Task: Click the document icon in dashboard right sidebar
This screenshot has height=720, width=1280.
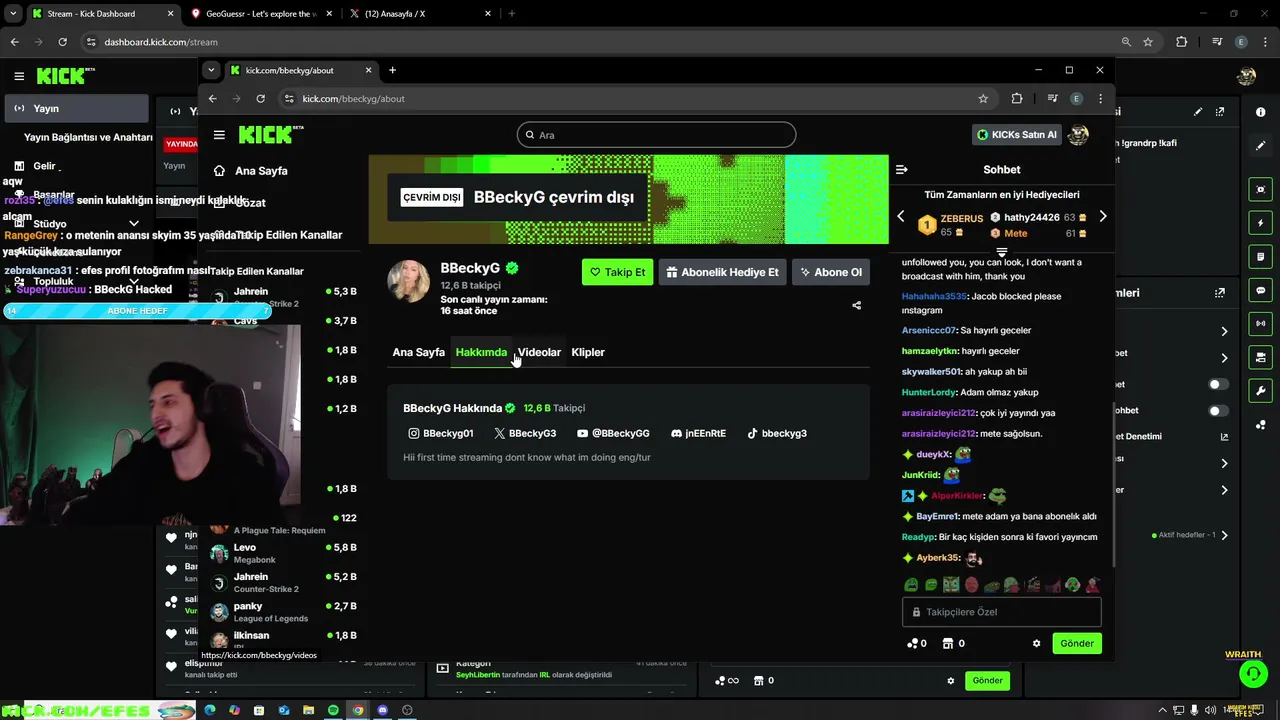Action: pyautogui.click(x=1260, y=257)
